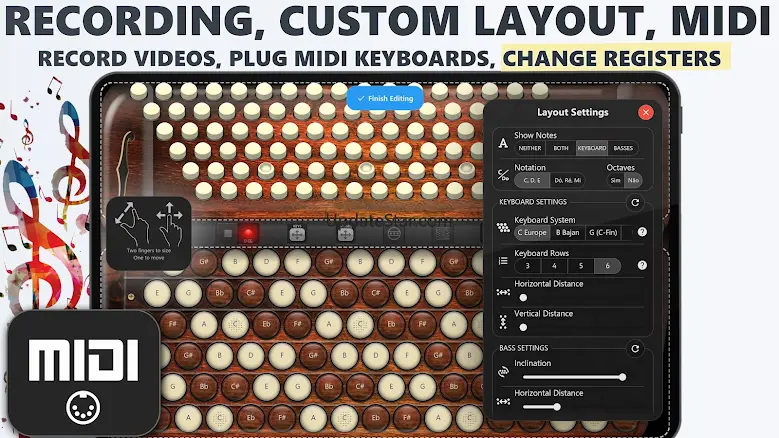779x438 pixels.
Task: Set Keyboard Rows to 3
Action: [528, 266]
